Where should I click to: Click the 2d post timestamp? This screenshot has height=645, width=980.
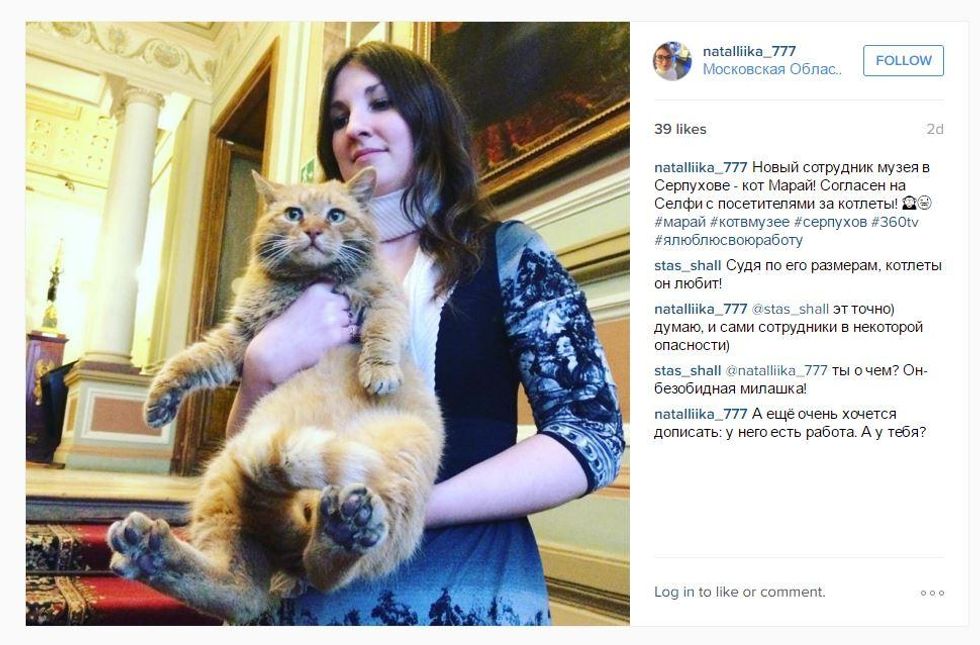point(934,129)
